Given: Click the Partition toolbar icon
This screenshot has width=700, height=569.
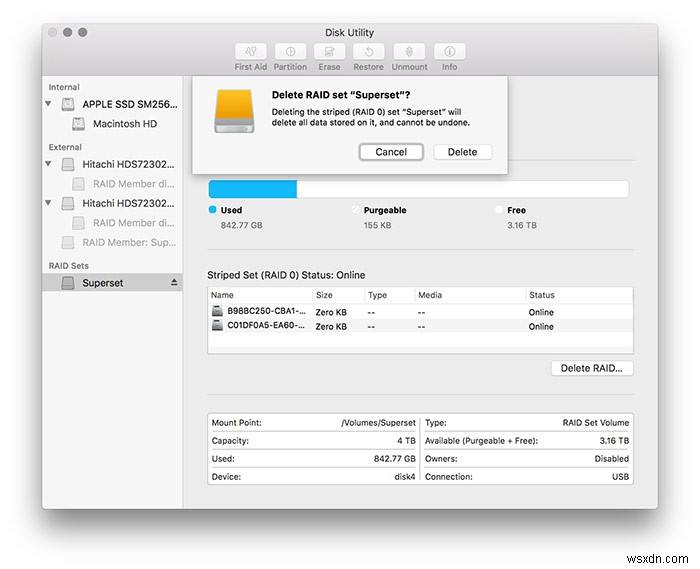Looking at the screenshot, I should tap(290, 51).
